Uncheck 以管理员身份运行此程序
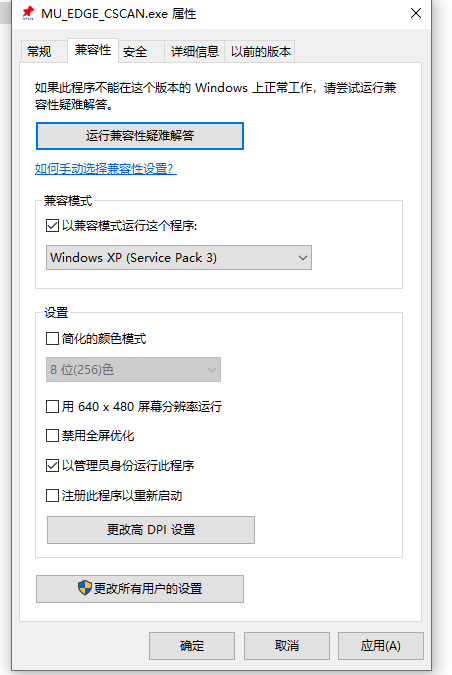The image size is (452, 675). 52,465
